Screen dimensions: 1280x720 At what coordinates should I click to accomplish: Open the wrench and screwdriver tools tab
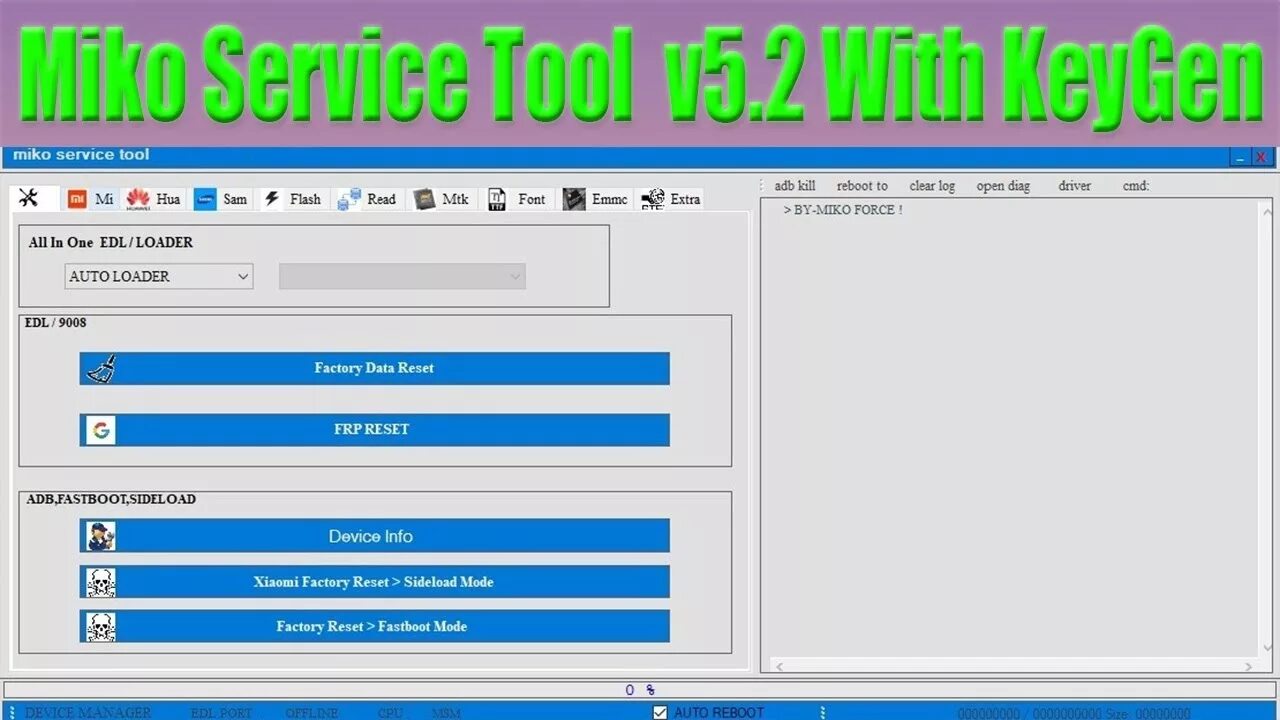coord(34,198)
